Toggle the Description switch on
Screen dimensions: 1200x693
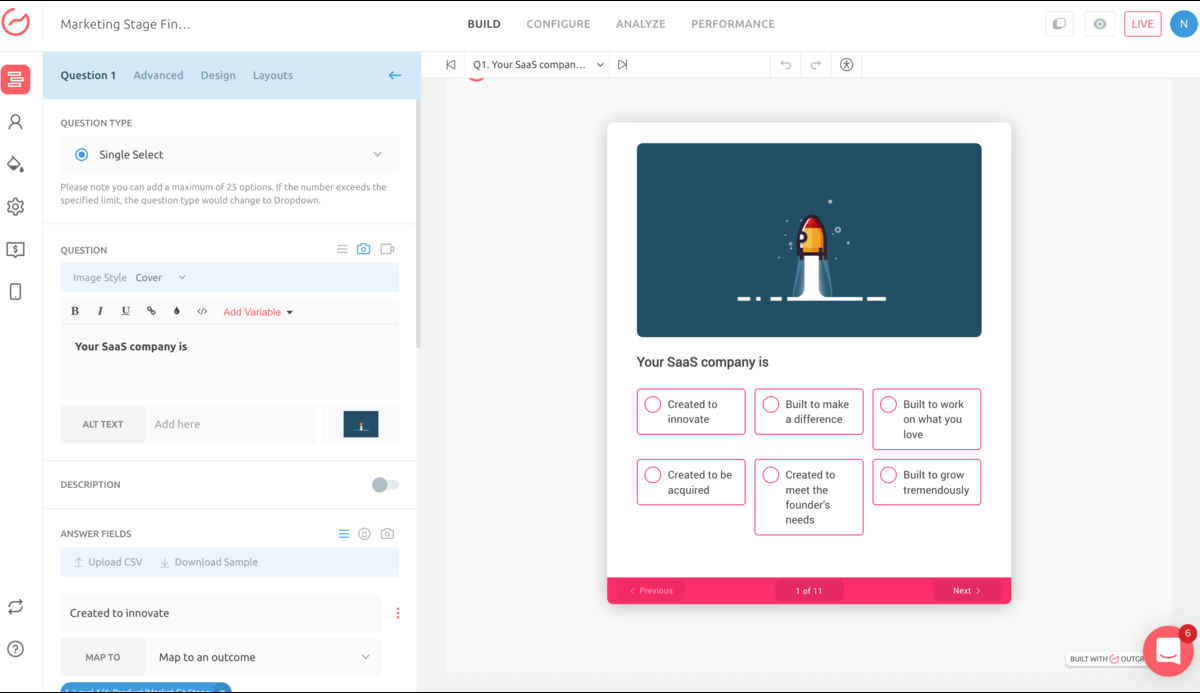(x=385, y=485)
